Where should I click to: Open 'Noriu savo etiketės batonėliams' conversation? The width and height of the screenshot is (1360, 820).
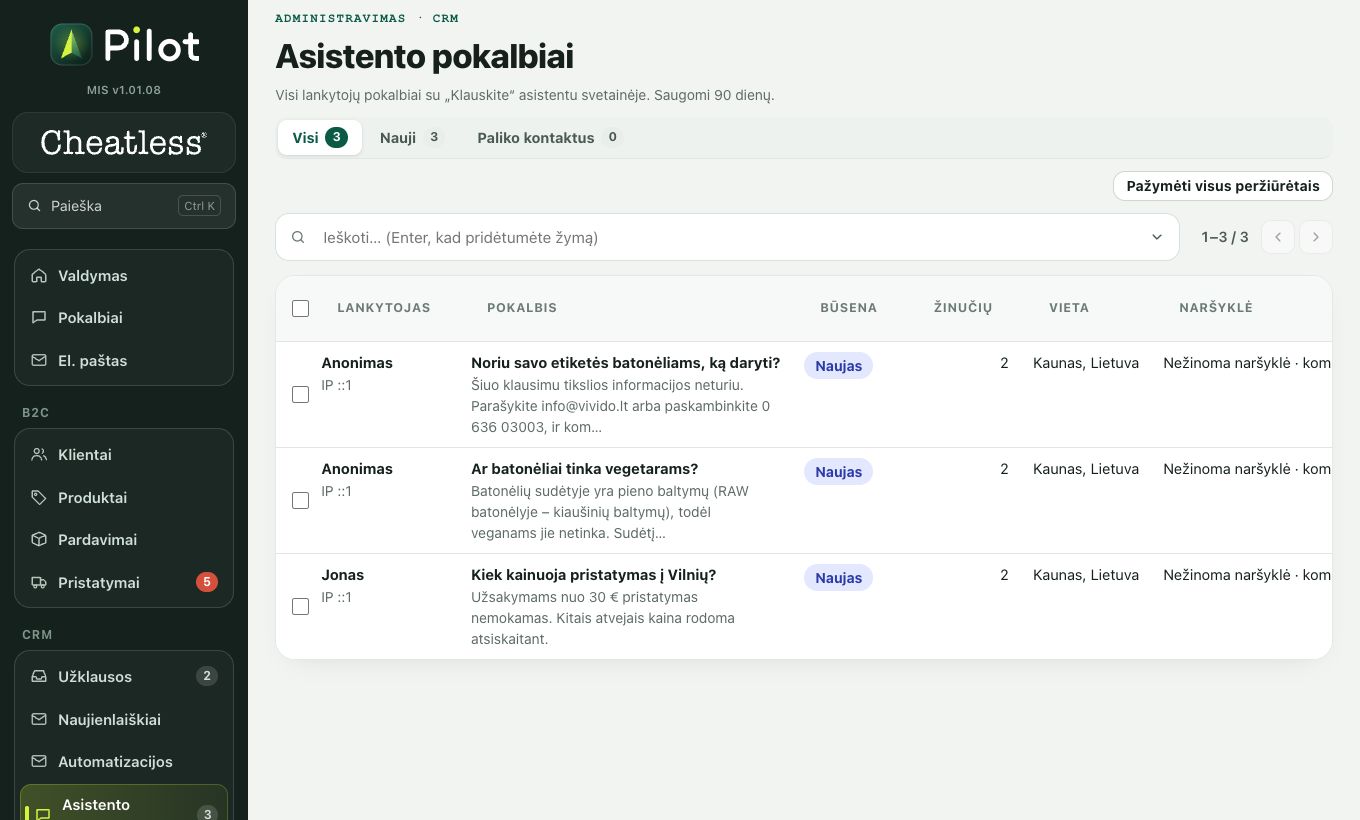(626, 363)
